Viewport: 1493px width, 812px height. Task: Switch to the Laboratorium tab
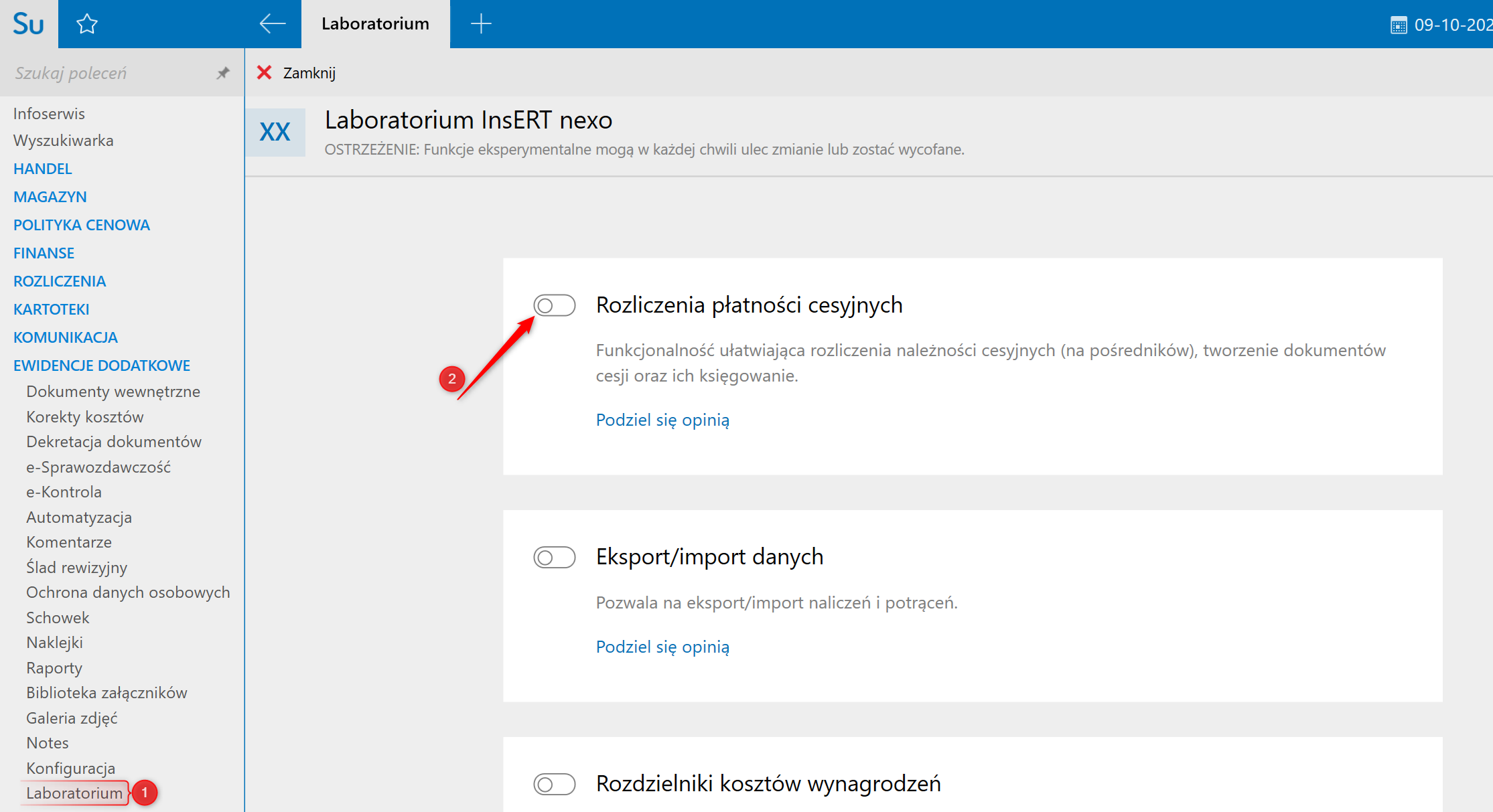click(375, 24)
